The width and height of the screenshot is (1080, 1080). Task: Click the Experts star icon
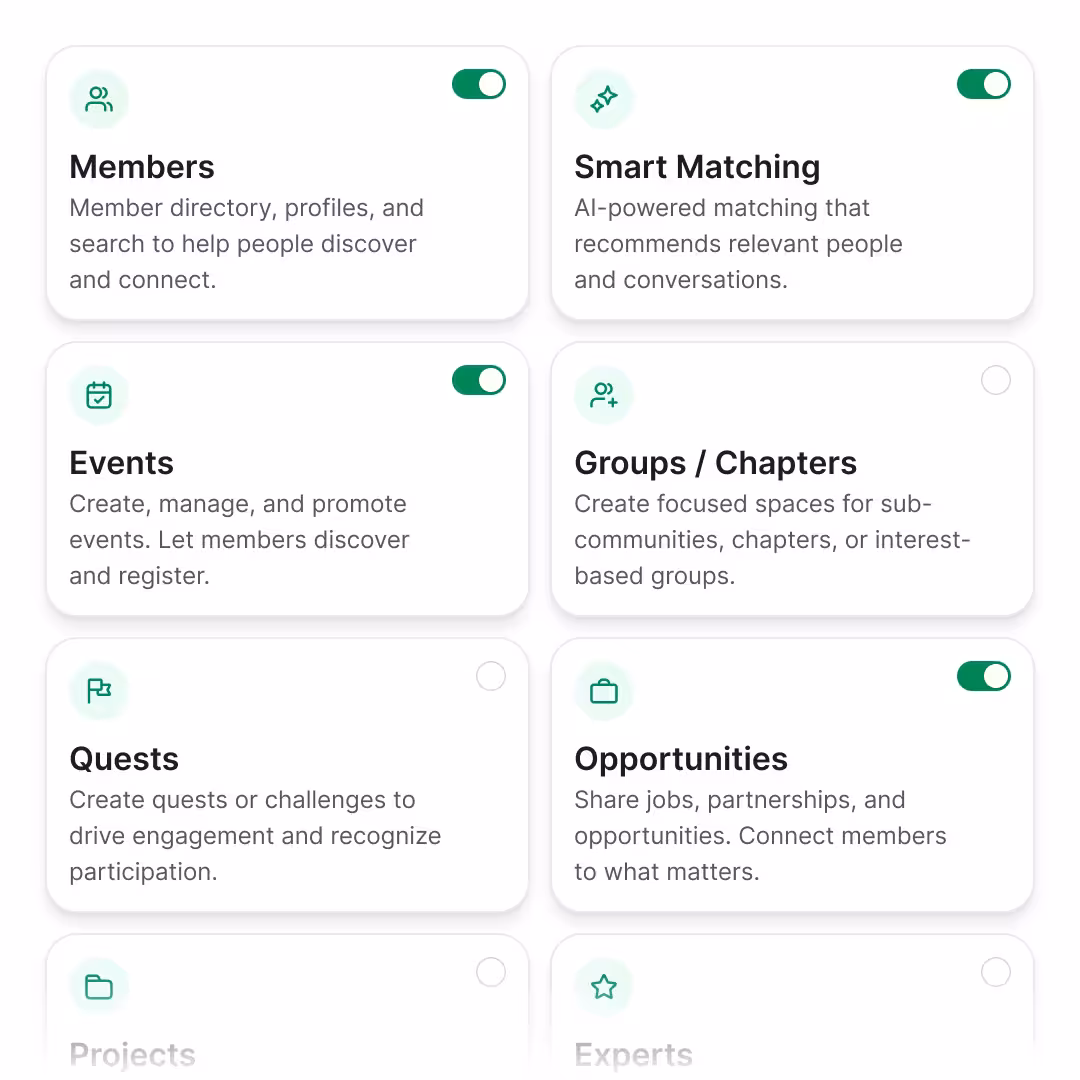604,987
